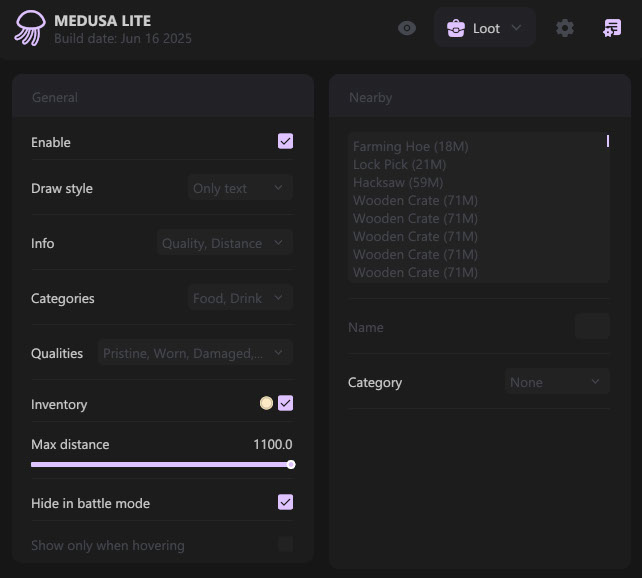This screenshot has height=578, width=642.
Task: Select Farming Hoe (18M) in Nearby list
Action: point(411,147)
